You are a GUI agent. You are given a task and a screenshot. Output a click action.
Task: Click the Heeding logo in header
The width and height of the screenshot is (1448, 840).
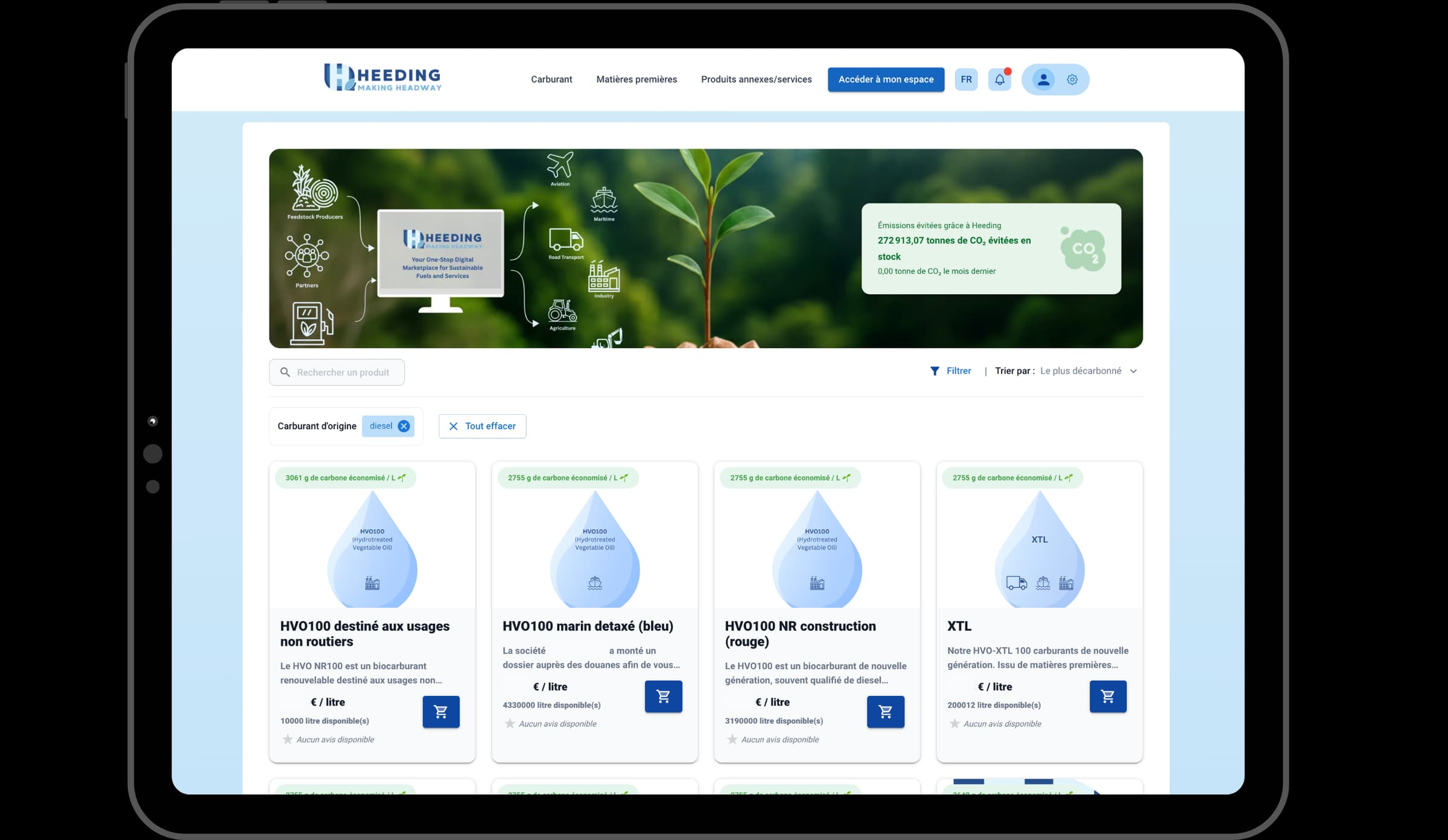383,78
